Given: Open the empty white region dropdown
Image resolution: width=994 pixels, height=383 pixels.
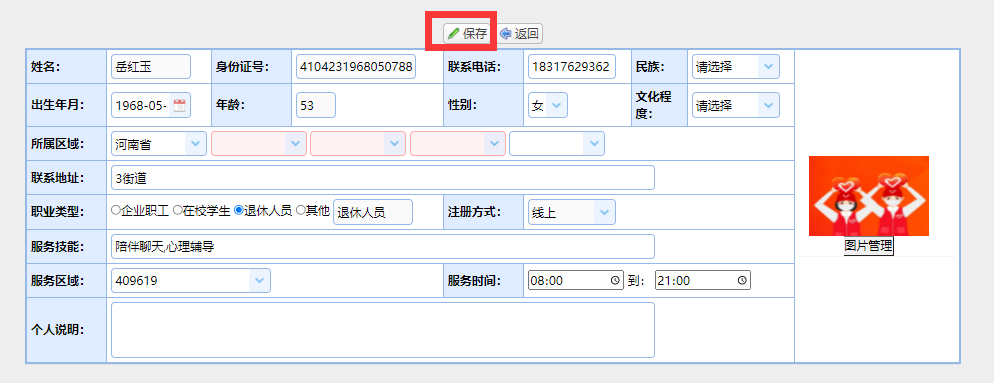Looking at the screenshot, I should tap(557, 144).
